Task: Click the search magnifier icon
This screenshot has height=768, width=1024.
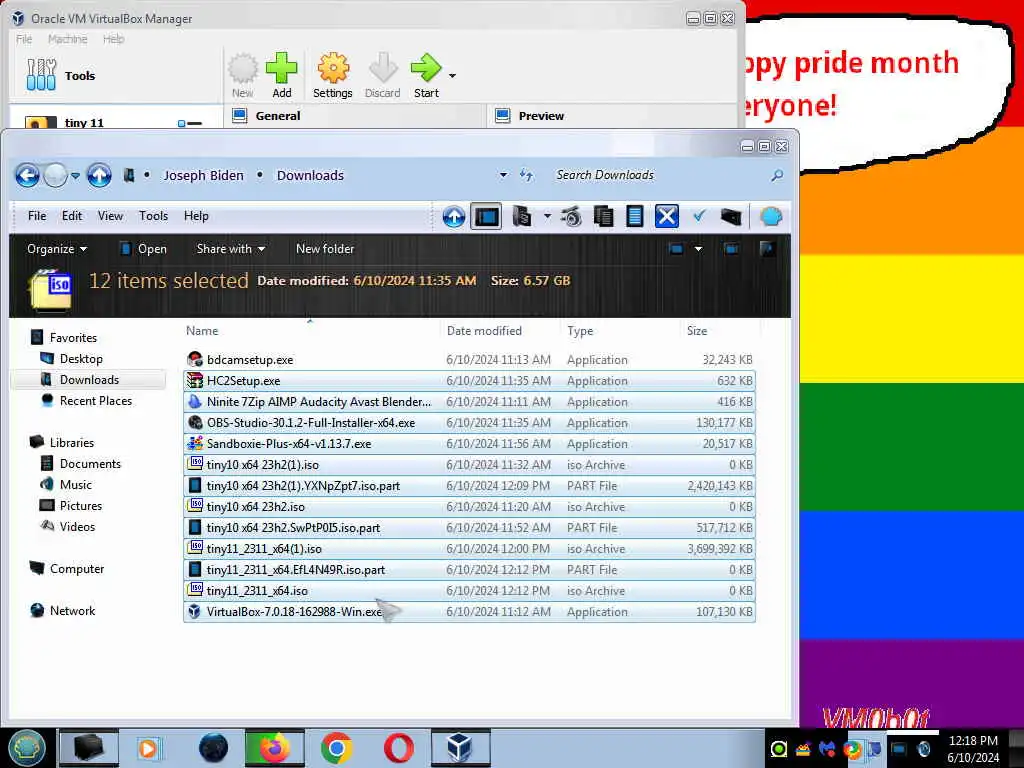Action: click(776, 175)
